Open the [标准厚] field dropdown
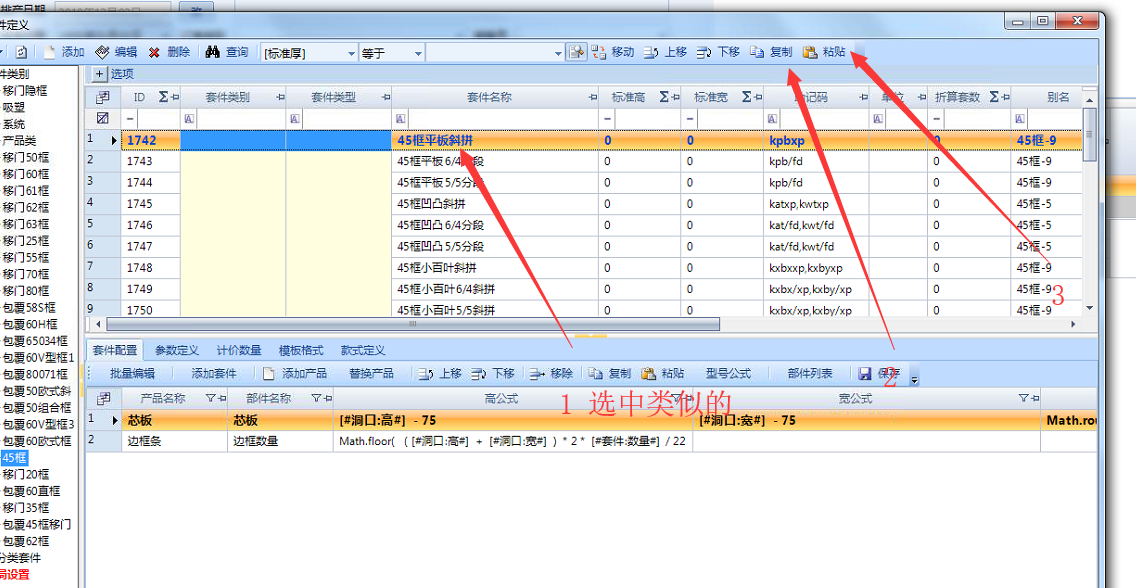The width and height of the screenshot is (1136, 588). coord(350,53)
